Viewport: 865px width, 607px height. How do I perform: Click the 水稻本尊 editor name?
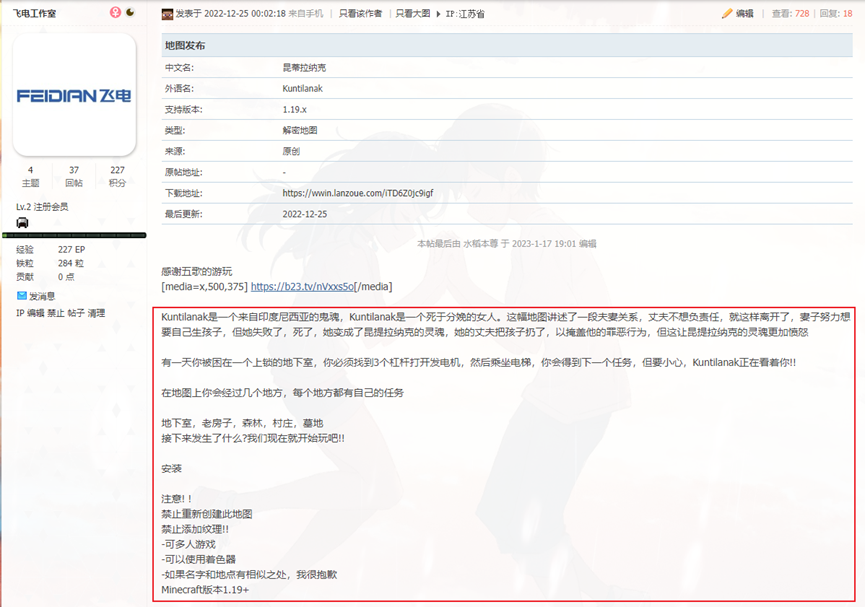click(480, 243)
